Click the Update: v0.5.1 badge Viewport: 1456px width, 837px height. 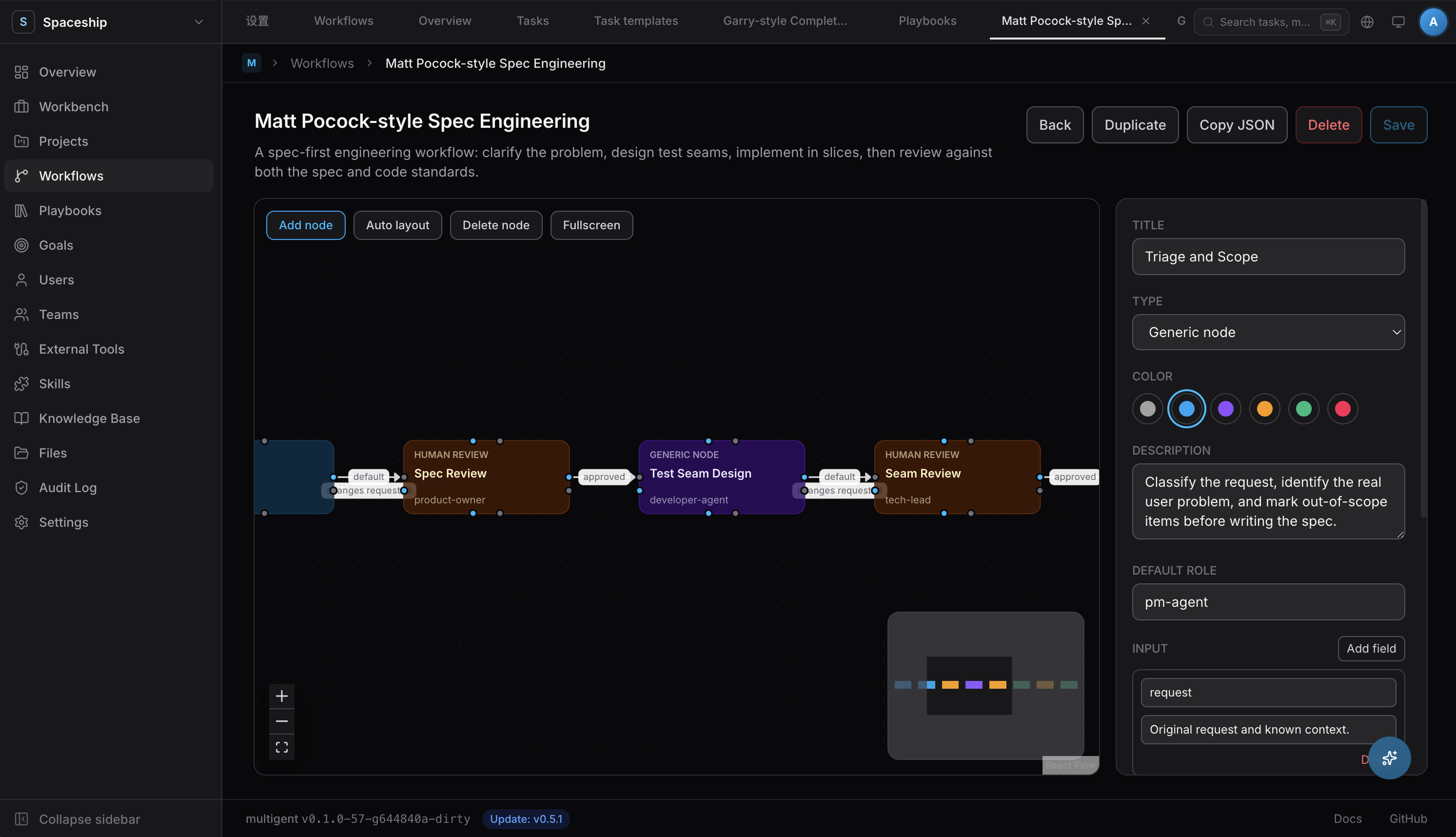pyautogui.click(x=526, y=818)
